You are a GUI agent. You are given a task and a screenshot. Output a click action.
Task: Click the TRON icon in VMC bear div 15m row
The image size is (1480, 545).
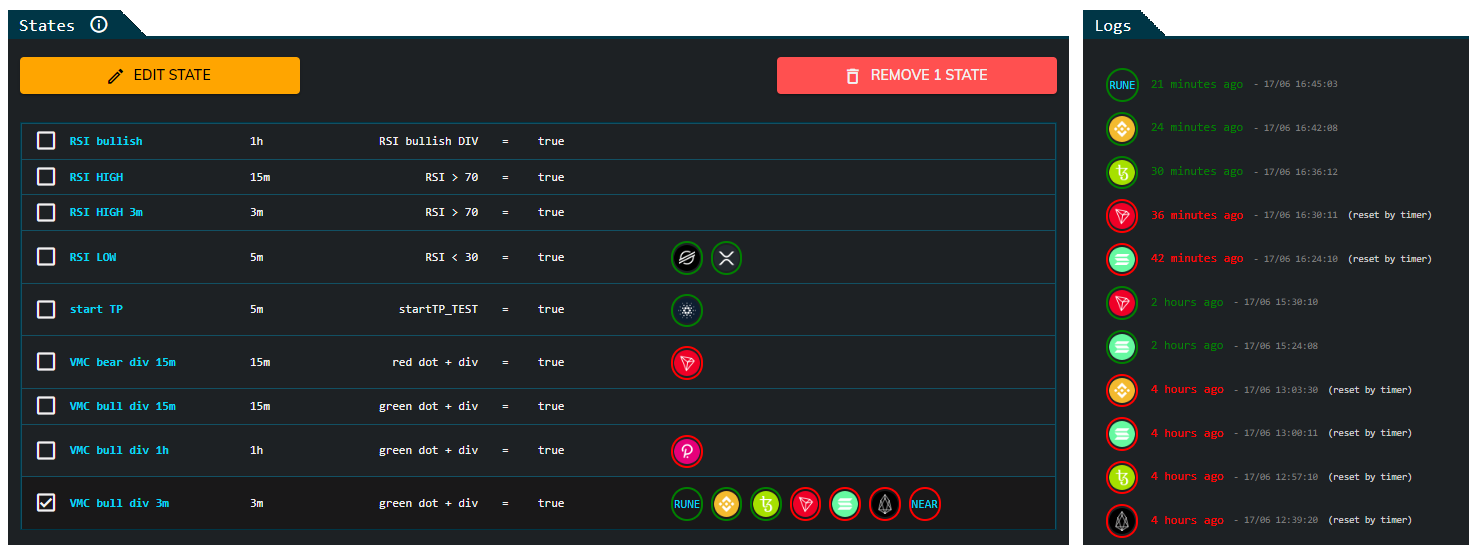[687, 363]
